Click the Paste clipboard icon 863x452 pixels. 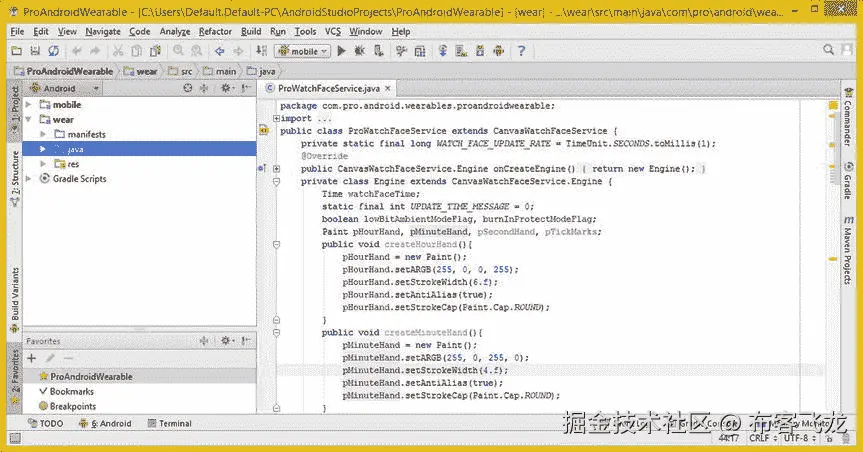[155, 51]
